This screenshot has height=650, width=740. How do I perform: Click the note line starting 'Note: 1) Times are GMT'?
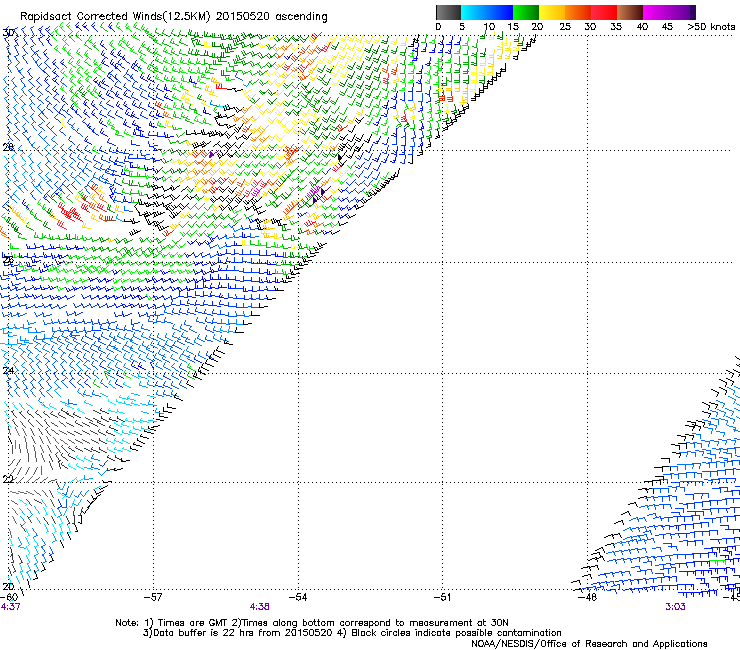click(x=312, y=623)
